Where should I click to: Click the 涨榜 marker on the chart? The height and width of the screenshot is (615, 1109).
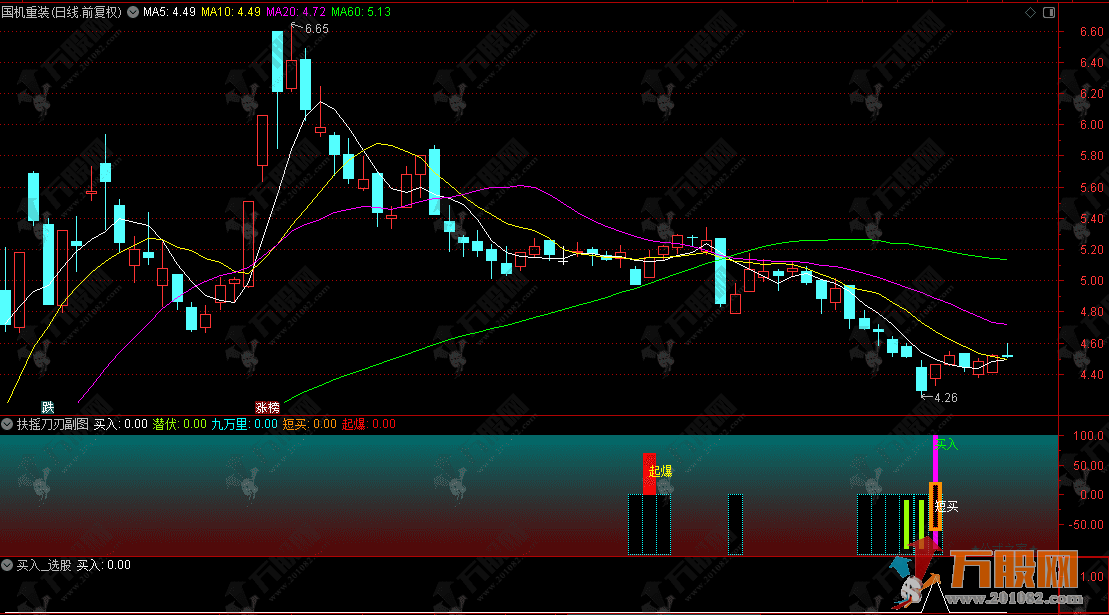click(x=267, y=407)
